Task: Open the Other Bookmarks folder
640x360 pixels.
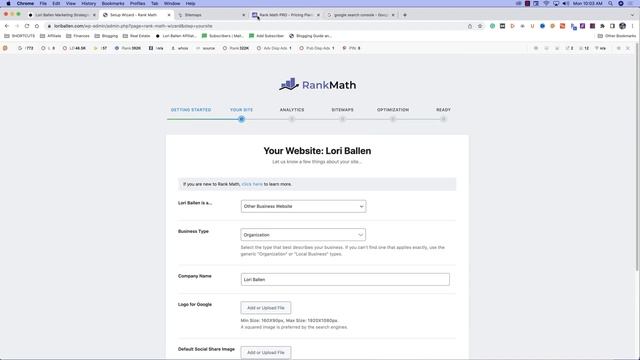Action: point(617,36)
